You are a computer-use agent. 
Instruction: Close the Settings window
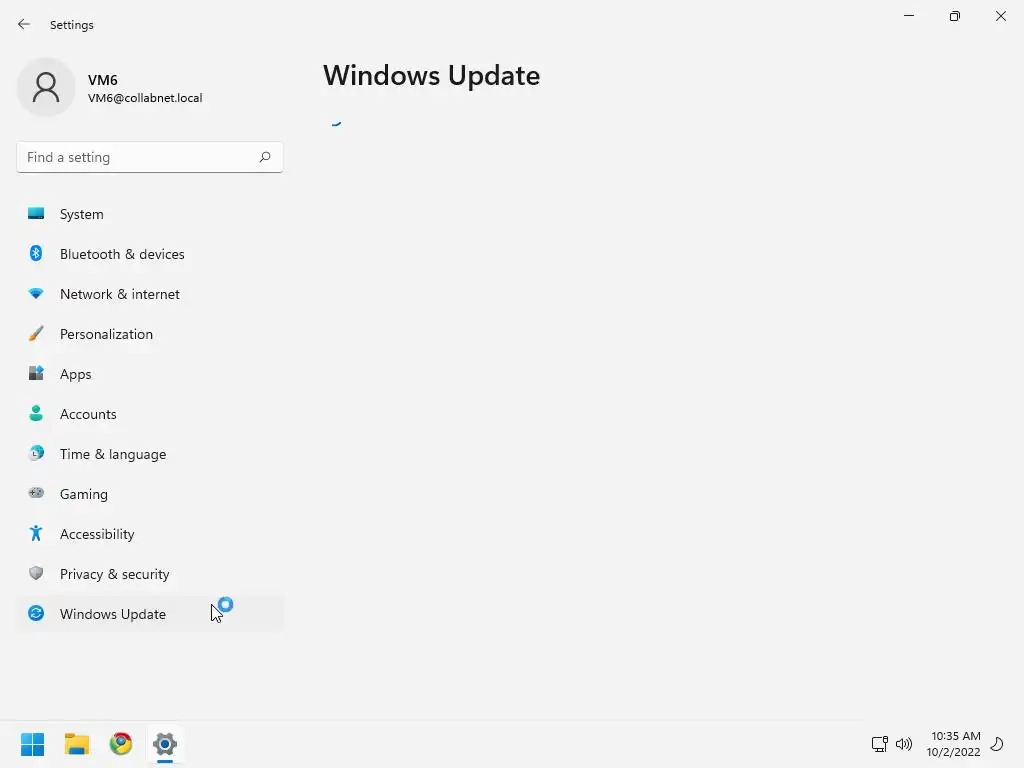(1000, 16)
